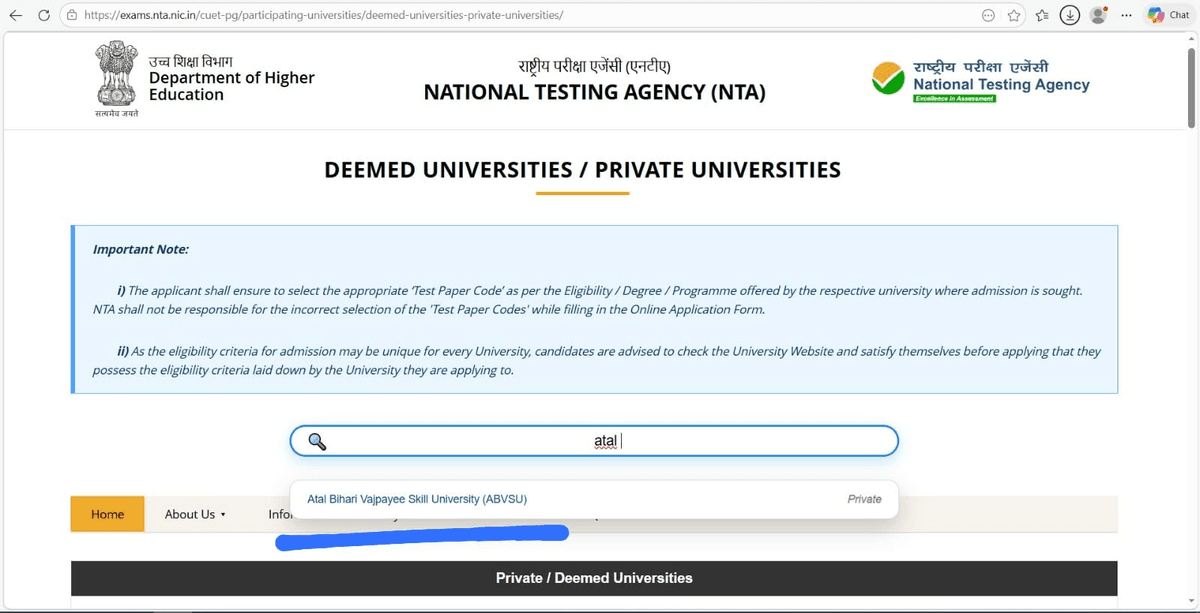Open the Copilot Chat button
This screenshot has height=613, width=1200.
tap(1168, 15)
